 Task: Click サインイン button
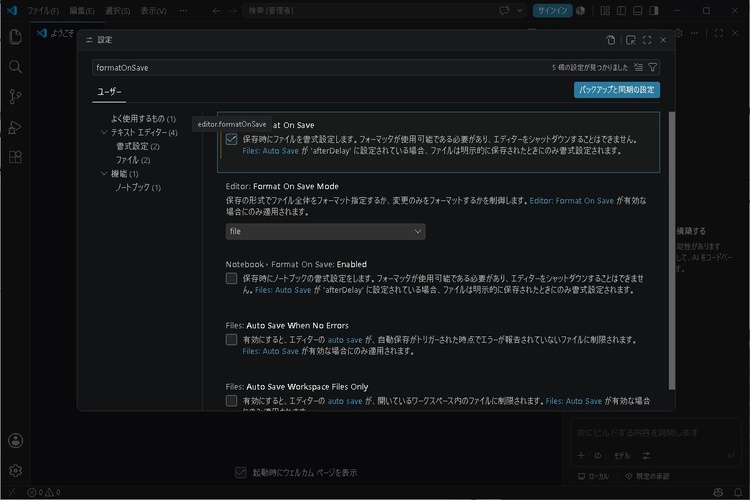pos(552,11)
